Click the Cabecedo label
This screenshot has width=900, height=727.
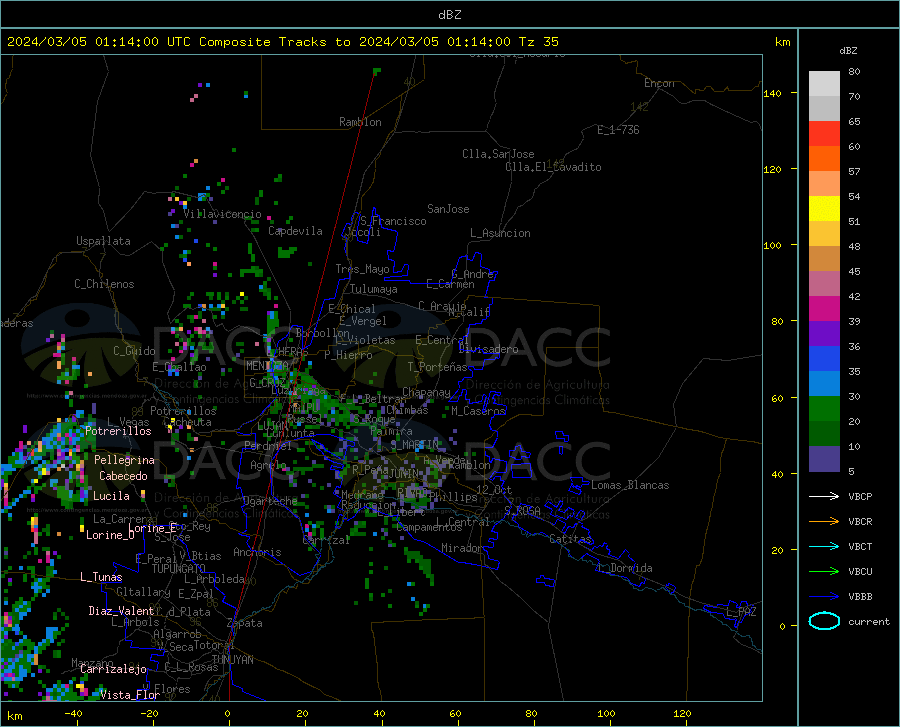pyautogui.click(x=123, y=476)
